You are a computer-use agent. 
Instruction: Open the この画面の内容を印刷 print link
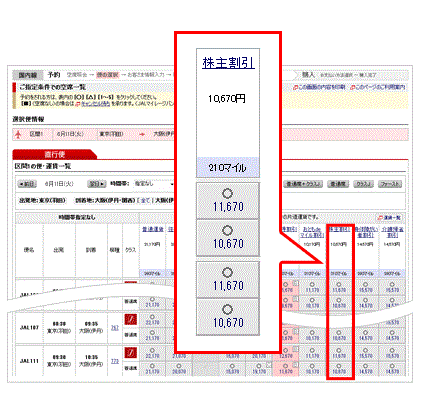[319, 87]
